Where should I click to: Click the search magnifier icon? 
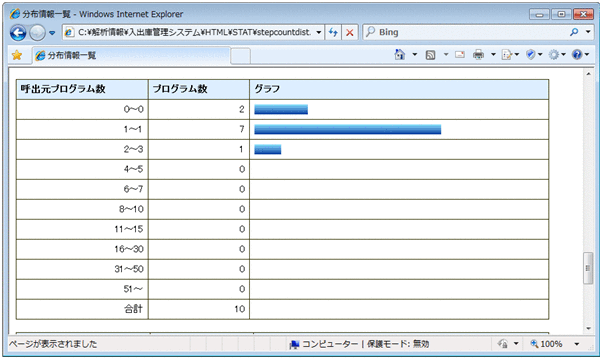pos(574,32)
